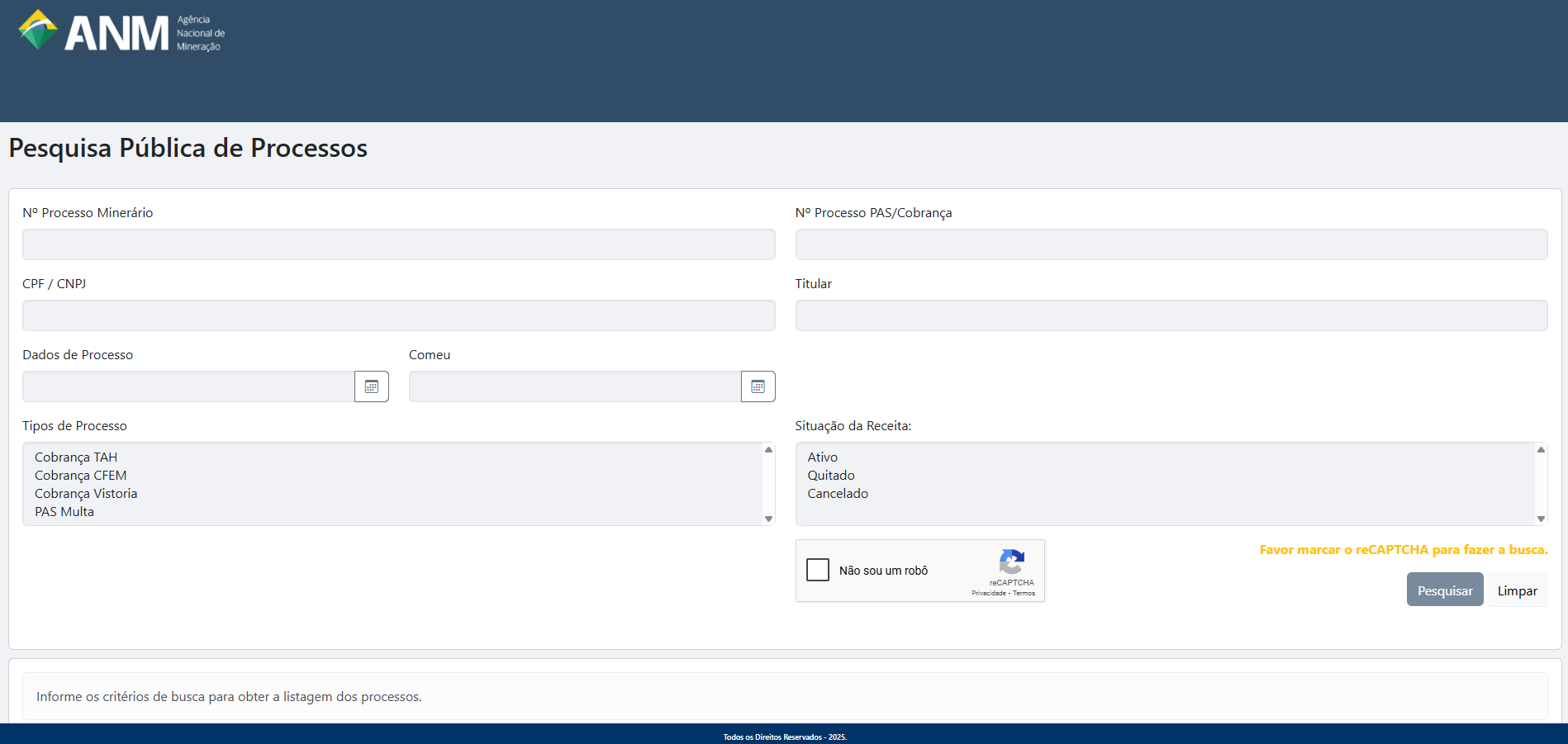The width and height of the screenshot is (1568, 744).
Task: Choose 'Cobrança Vistoria' process type
Action: [x=86, y=494]
